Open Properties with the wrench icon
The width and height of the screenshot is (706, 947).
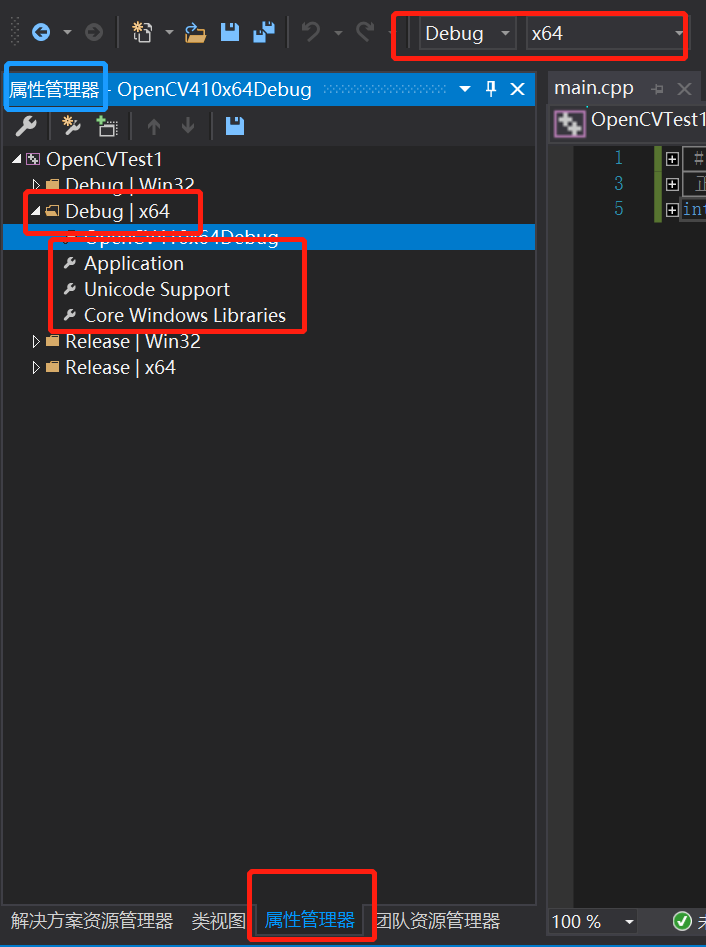point(26,126)
